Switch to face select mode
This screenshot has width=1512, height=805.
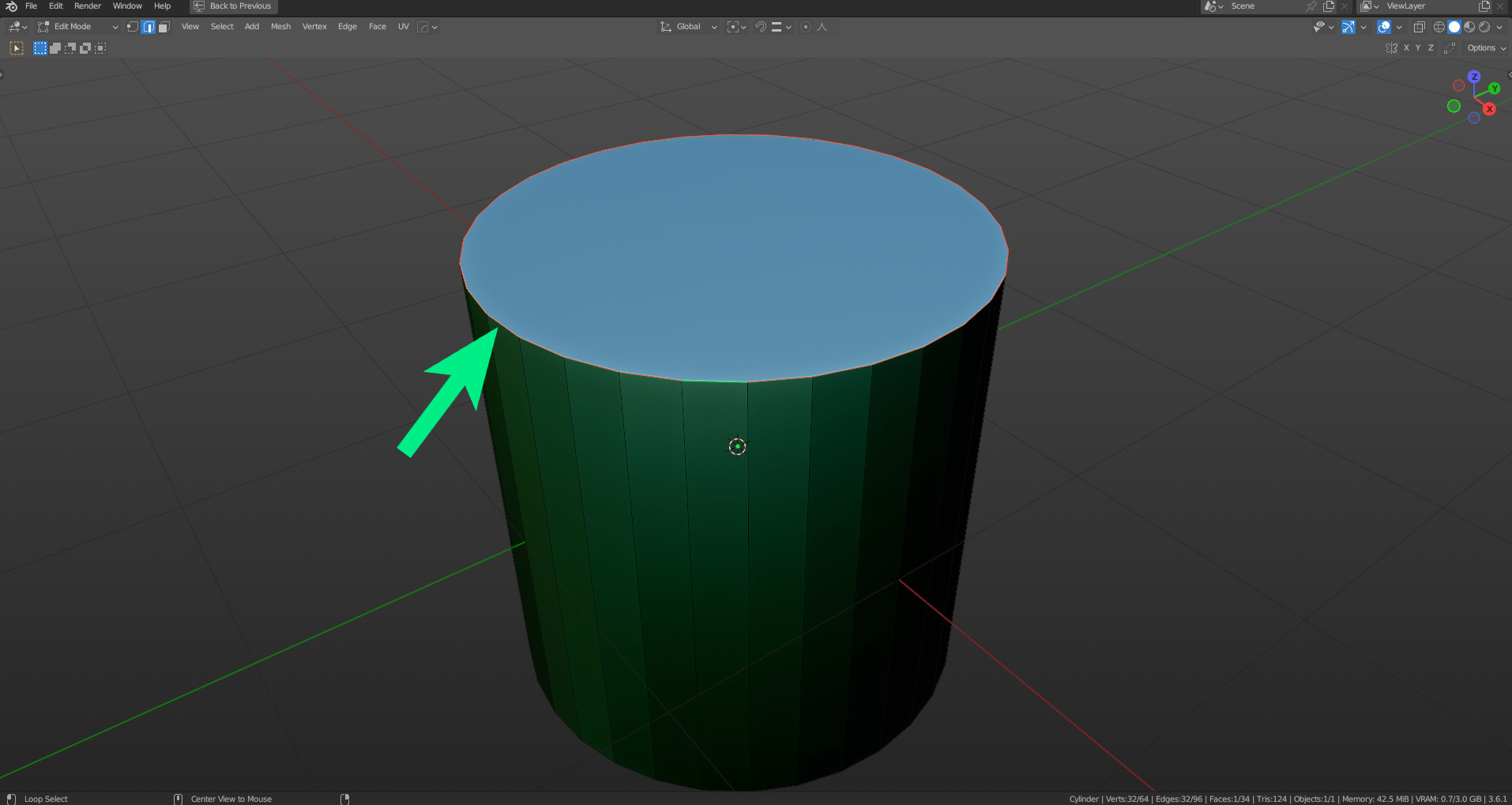click(x=164, y=27)
